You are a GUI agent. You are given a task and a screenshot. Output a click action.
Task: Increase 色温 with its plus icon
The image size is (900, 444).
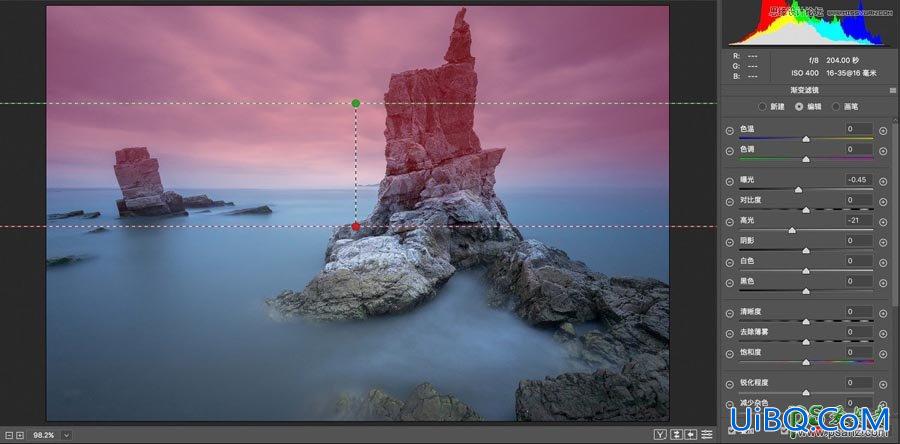click(883, 131)
